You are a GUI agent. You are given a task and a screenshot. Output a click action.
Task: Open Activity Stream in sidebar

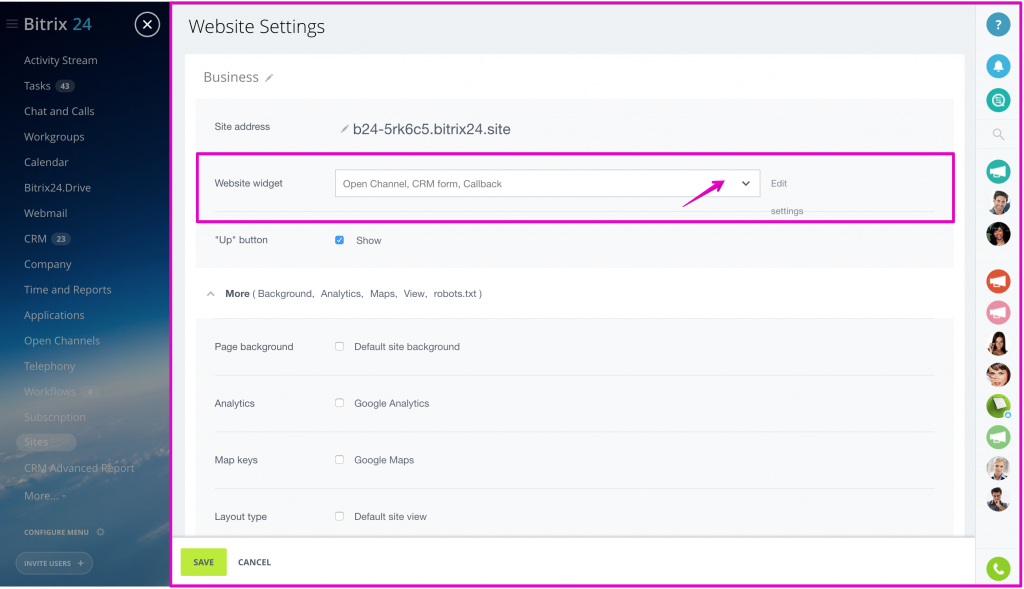click(x=61, y=60)
